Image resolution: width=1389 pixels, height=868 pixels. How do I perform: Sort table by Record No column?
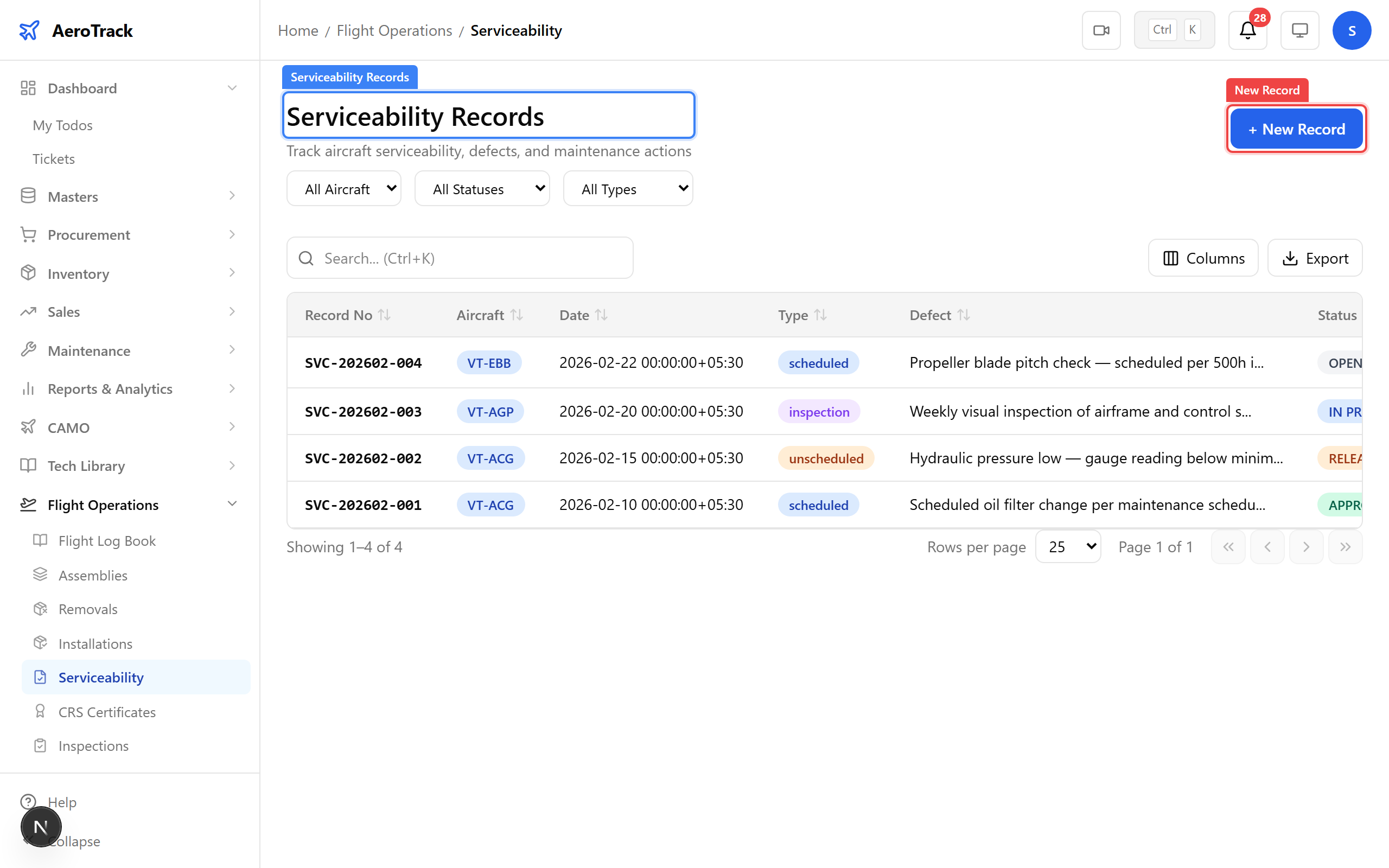(x=384, y=315)
